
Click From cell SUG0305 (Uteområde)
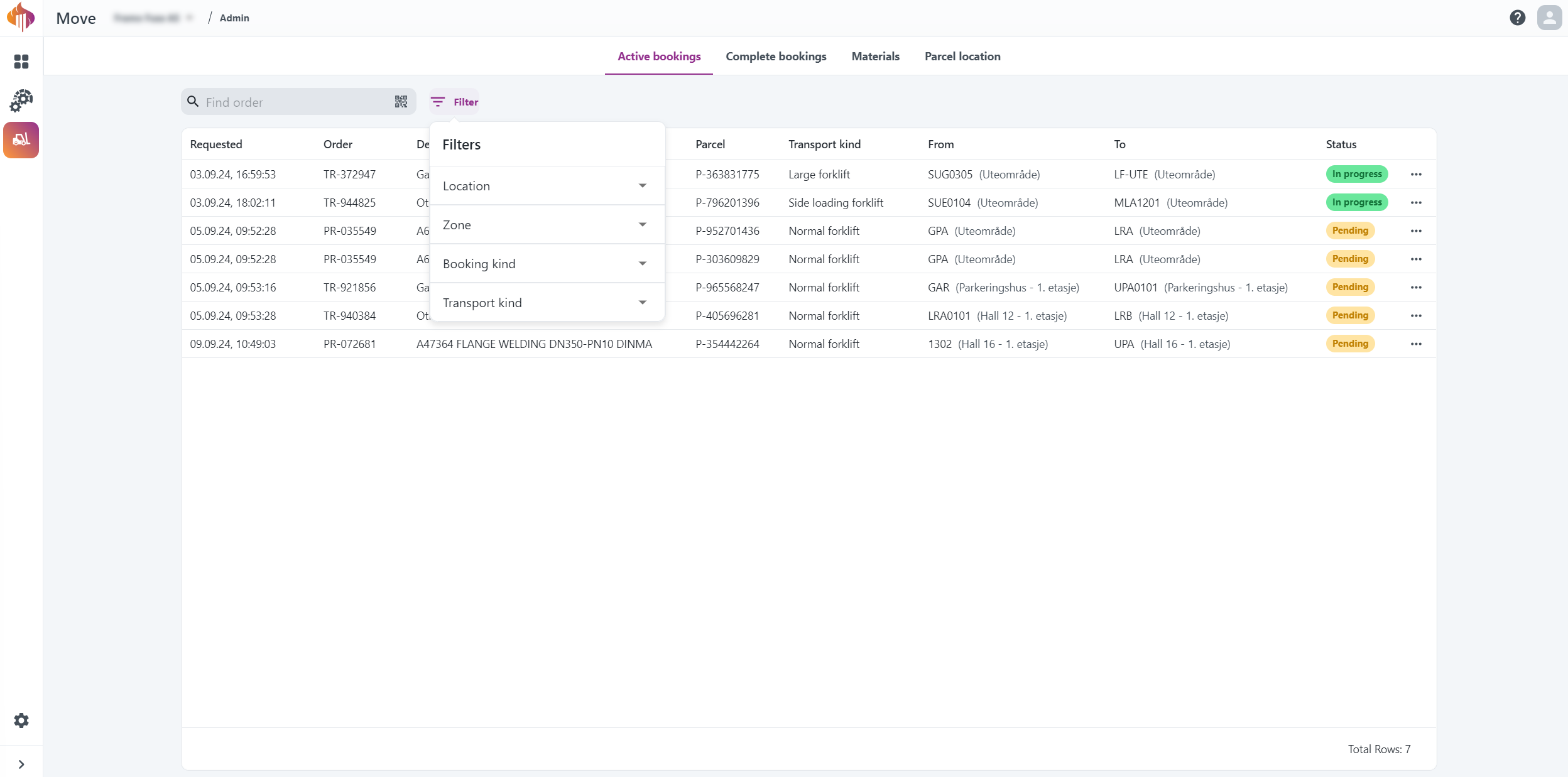tap(984, 175)
